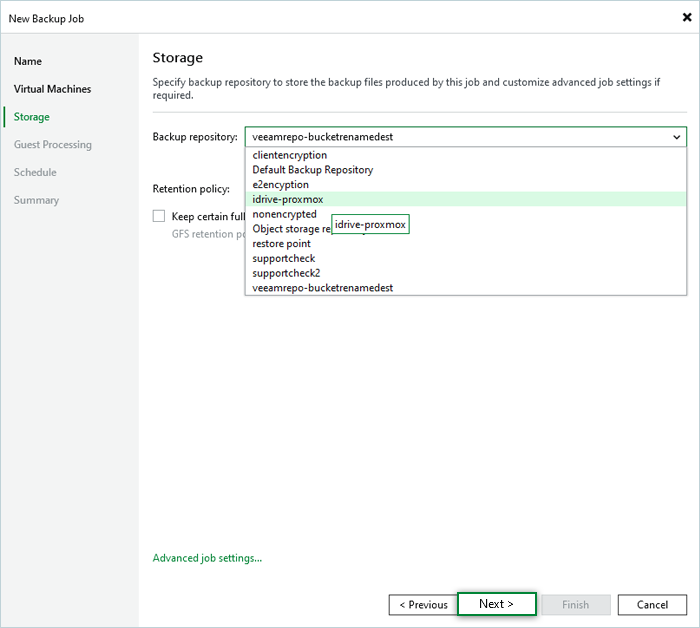This screenshot has width=700, height=628.
Task: Switch to Virtual Machines step
Action: point(52,89)
